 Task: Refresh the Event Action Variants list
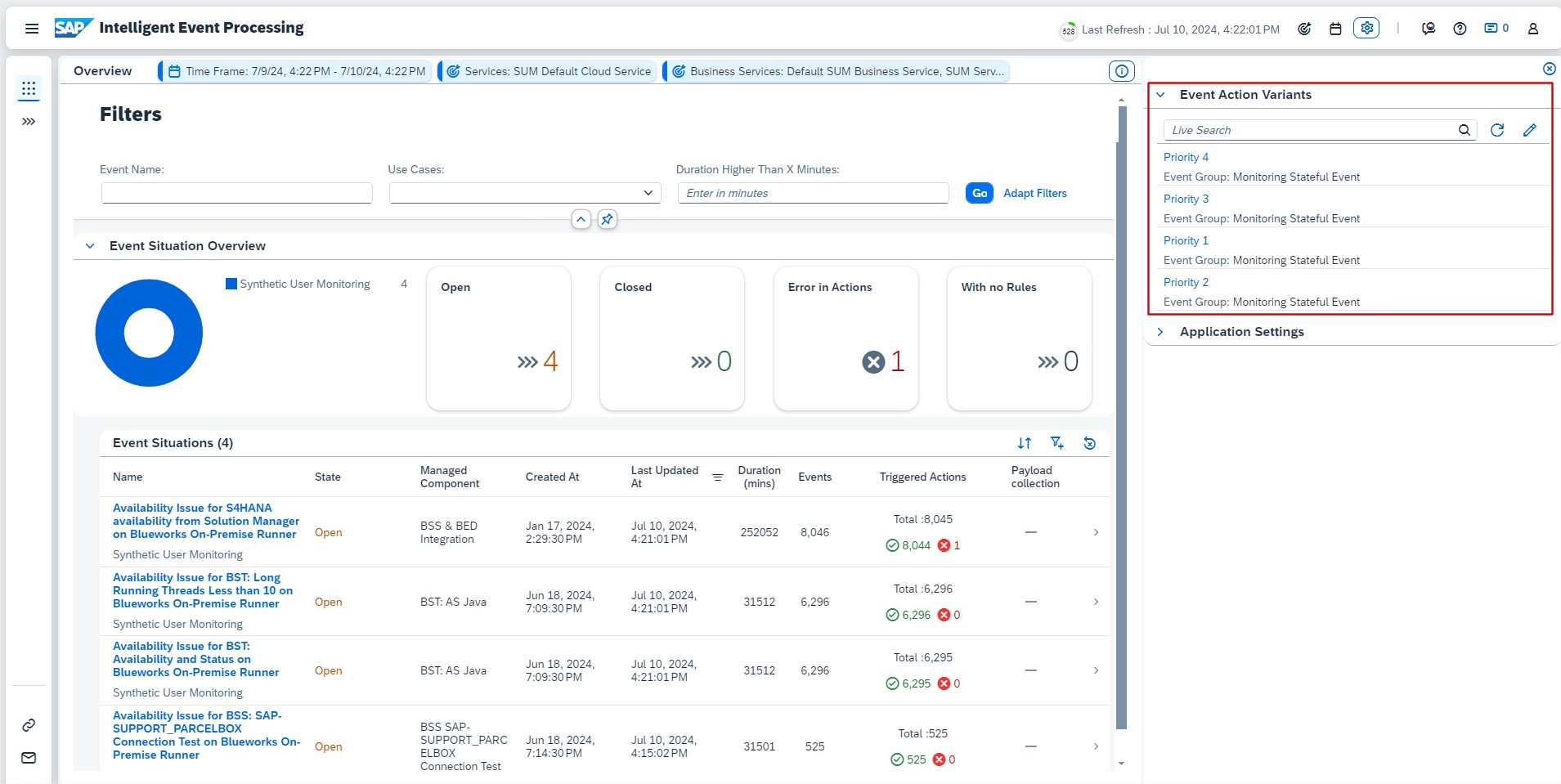click(x=1496, y=130)
